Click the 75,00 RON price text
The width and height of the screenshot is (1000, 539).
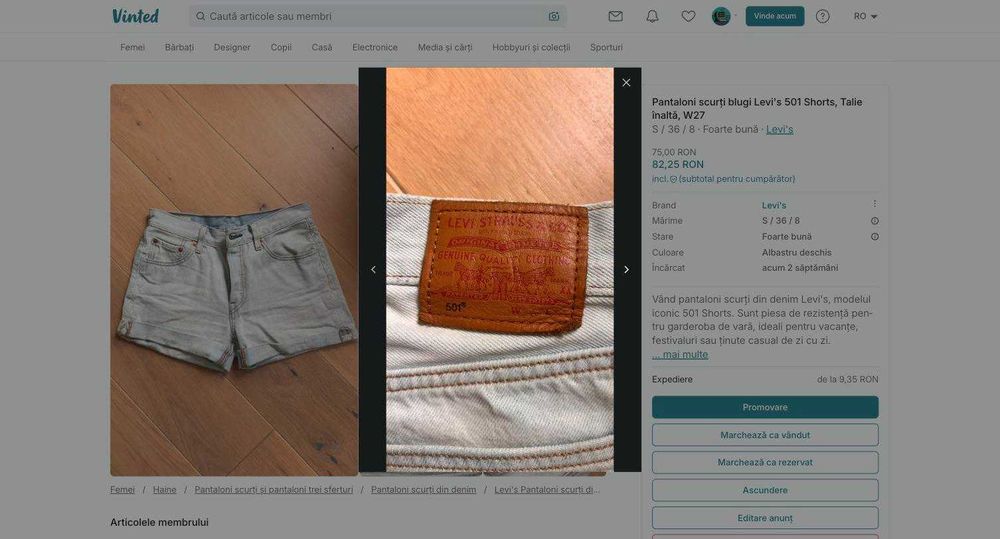tap(673, 152)
